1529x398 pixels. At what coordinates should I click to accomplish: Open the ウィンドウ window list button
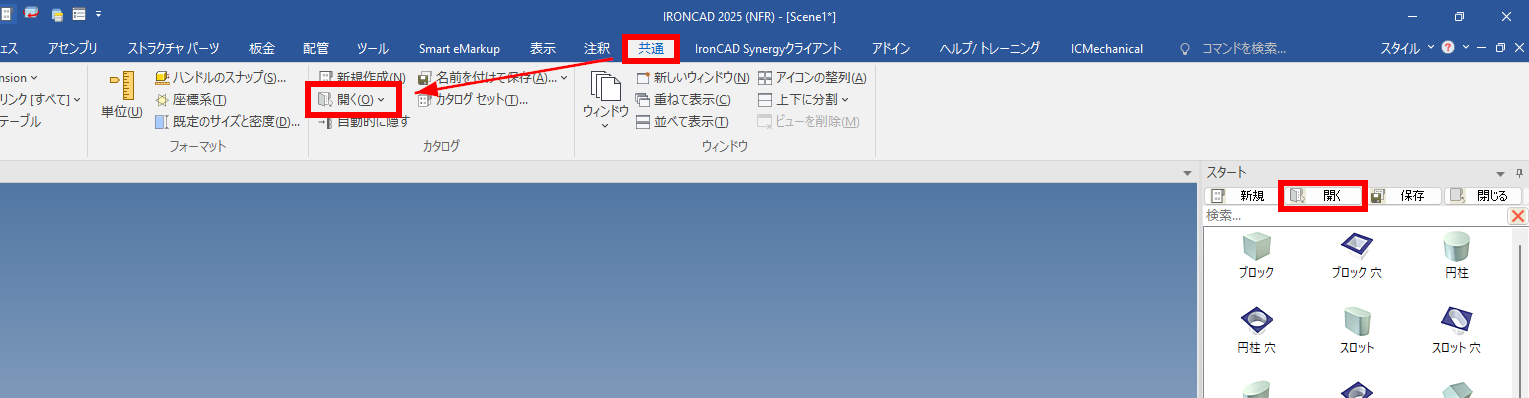pyautogui.click(x=605, y=100)
